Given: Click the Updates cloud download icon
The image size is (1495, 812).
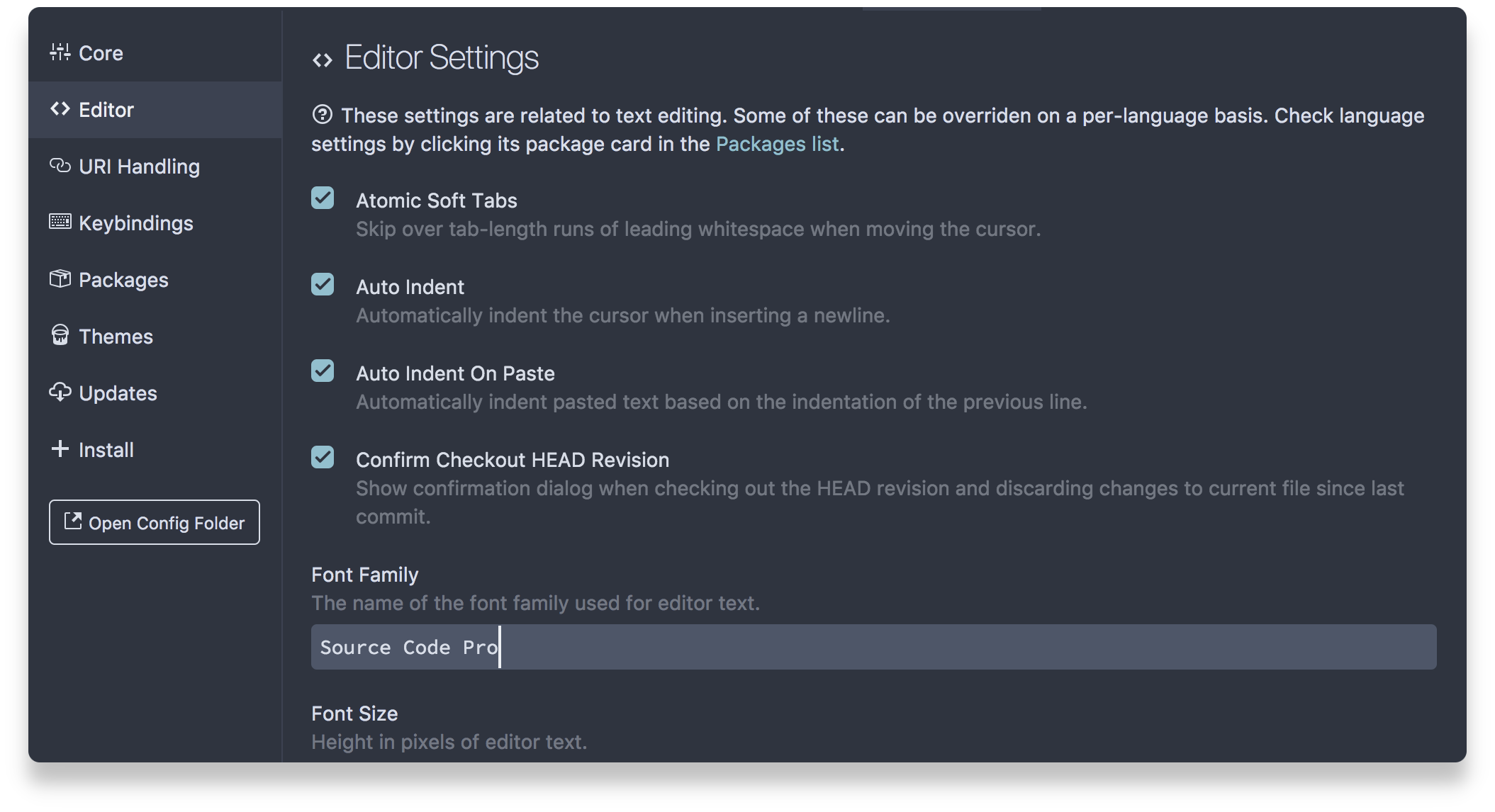Looking at the screenshot, I should (60, 393).
